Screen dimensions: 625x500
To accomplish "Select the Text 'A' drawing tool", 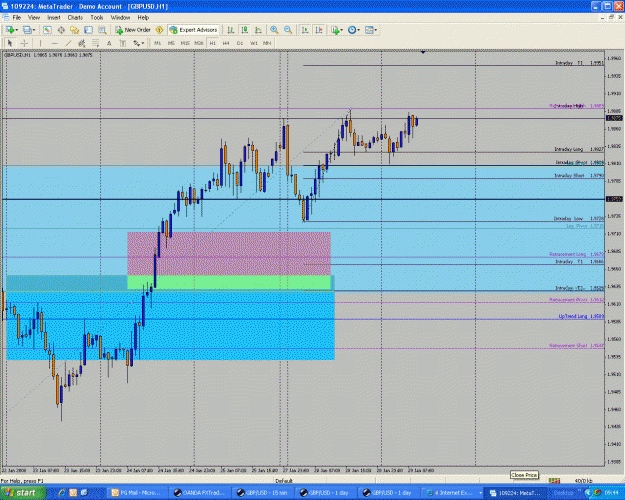I will (x=109, y=43).
